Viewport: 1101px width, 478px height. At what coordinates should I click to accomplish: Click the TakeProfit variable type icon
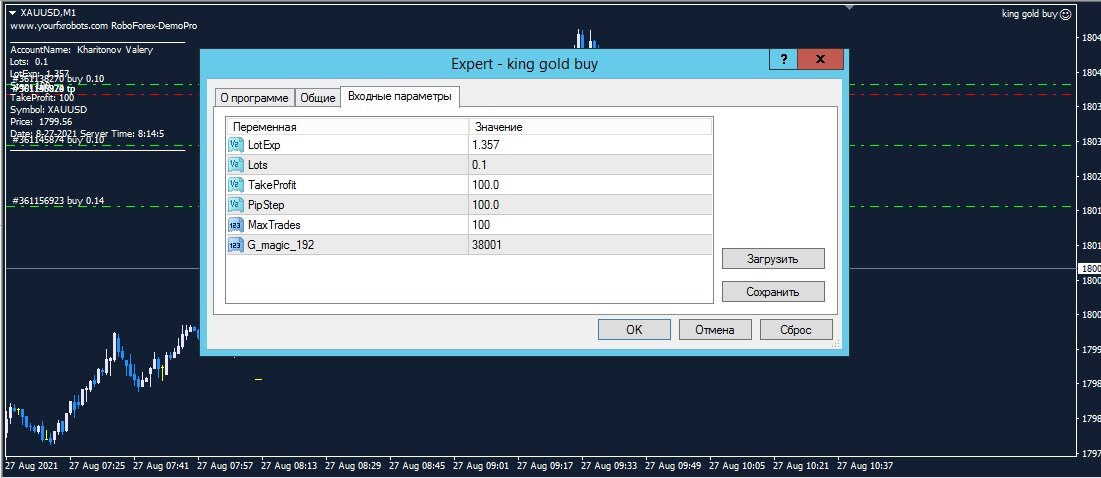[235, 185]
